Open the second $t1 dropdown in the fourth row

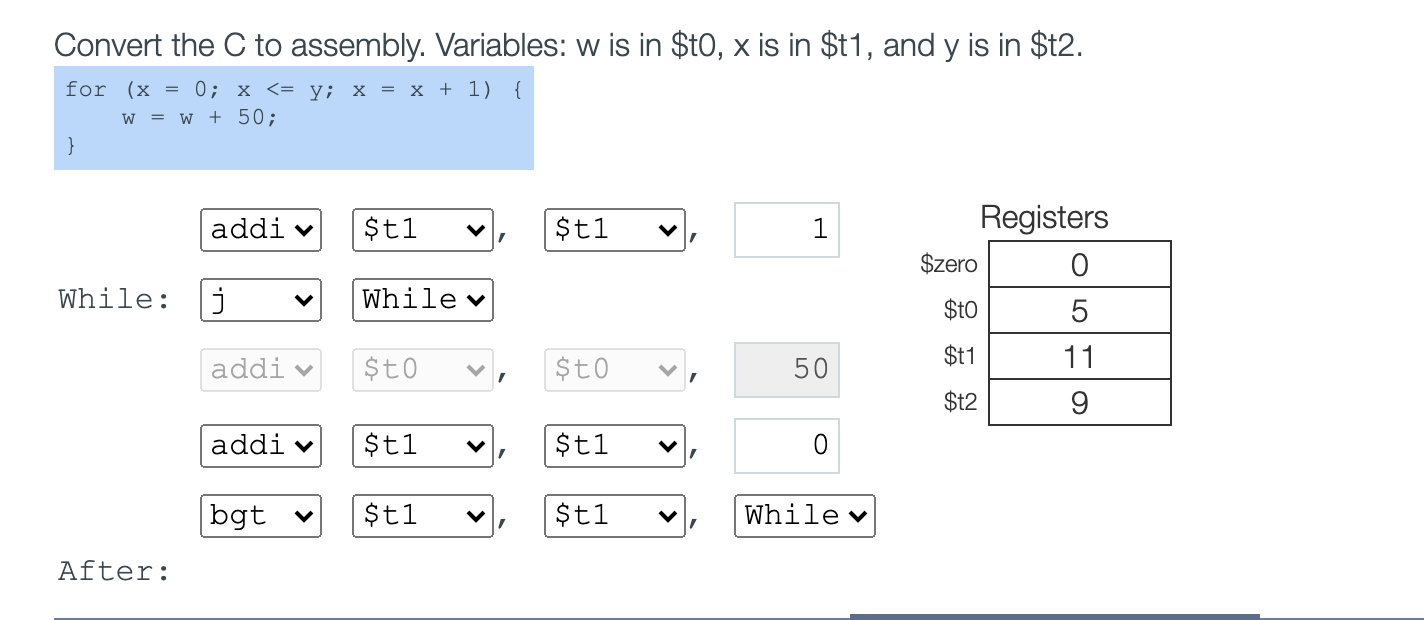pyautogui.click(x=614, y=445)
